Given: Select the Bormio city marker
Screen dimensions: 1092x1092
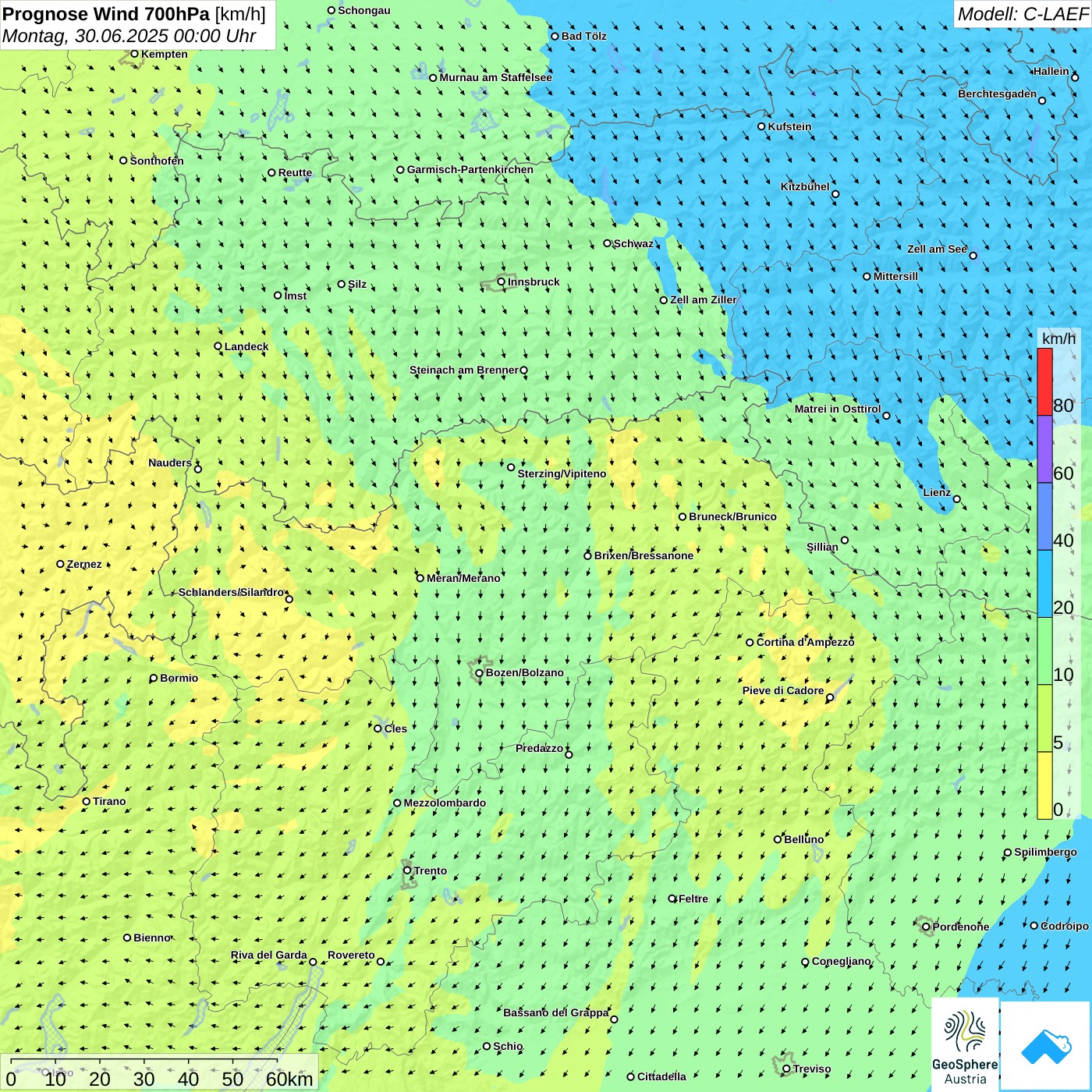Looking at the screenshot, I should (x=154, y=679).
